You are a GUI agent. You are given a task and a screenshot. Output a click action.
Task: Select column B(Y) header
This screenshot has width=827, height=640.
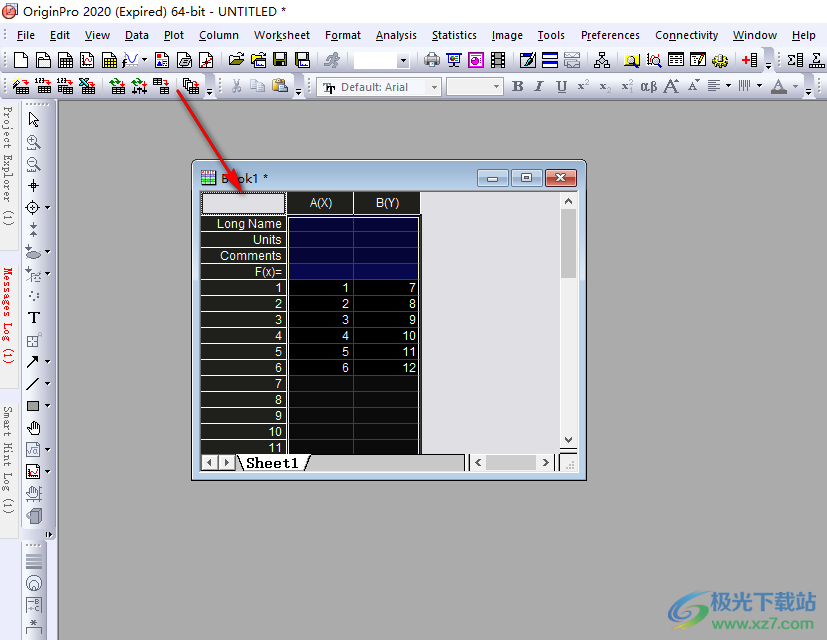click(387, 203)
